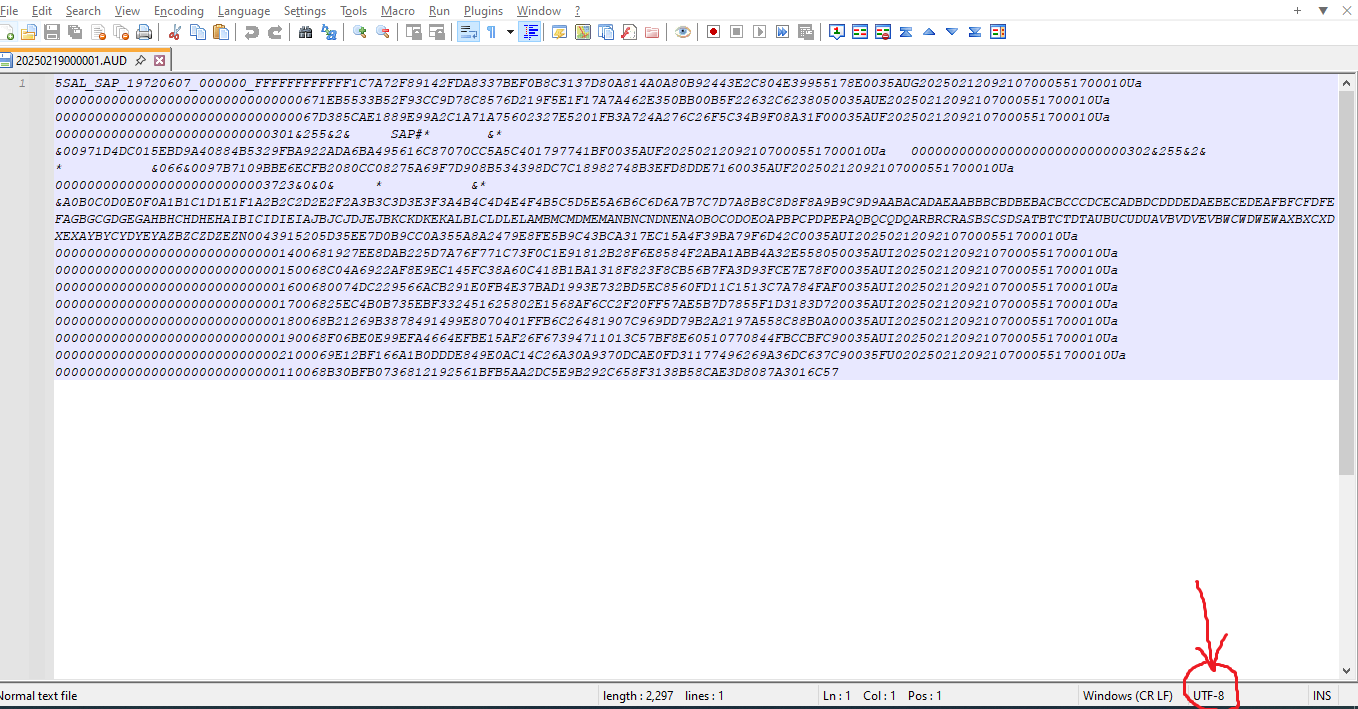Close the current document via toolbar Close icon
The width and height of the screenshot is (1358, 709).
[98, 32]
